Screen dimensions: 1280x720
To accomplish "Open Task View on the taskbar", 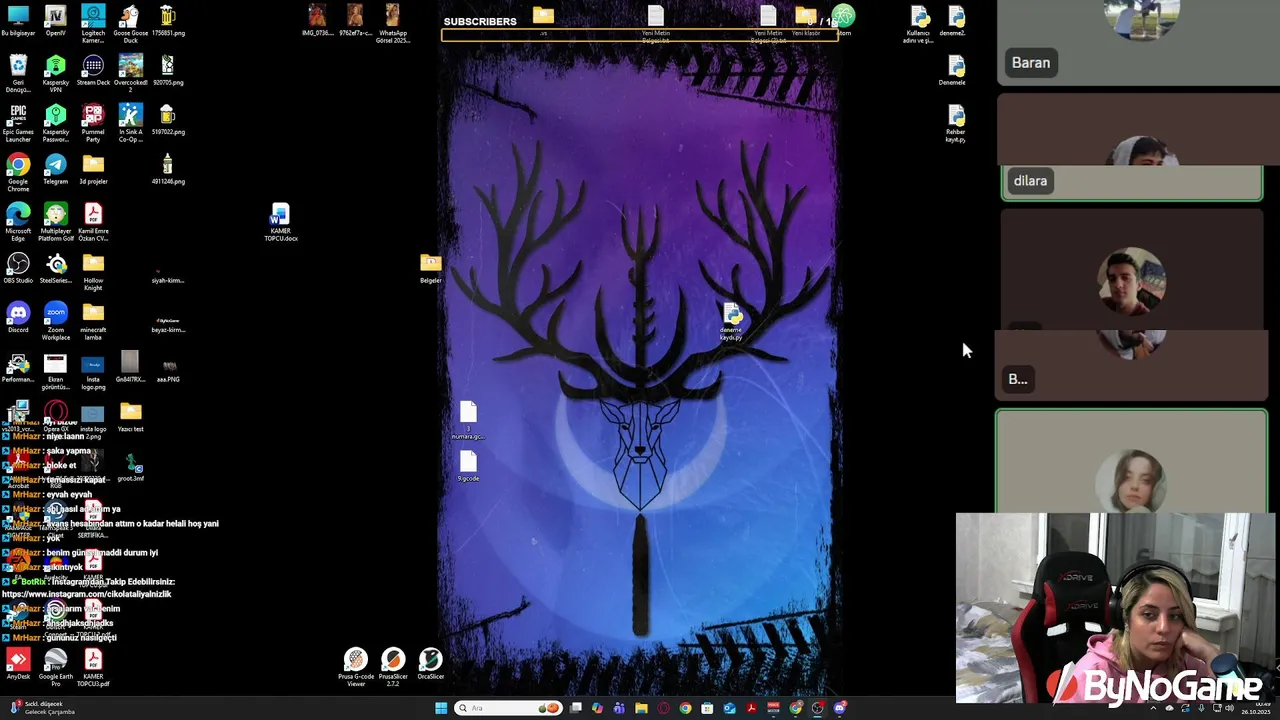I will [576, 708].
